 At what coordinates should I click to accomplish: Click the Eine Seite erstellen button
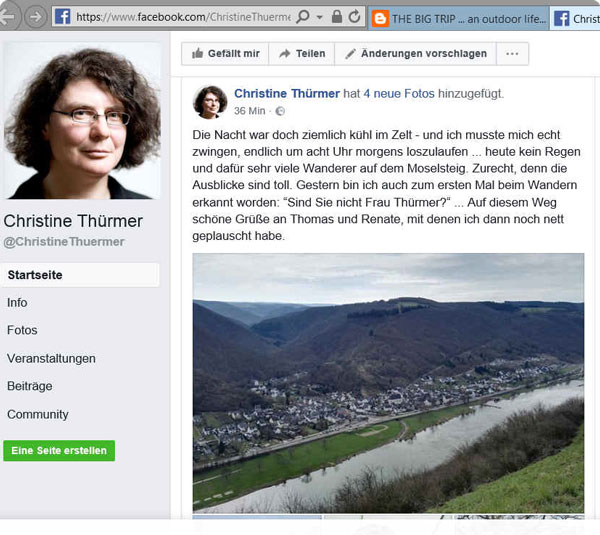(59, 450)
